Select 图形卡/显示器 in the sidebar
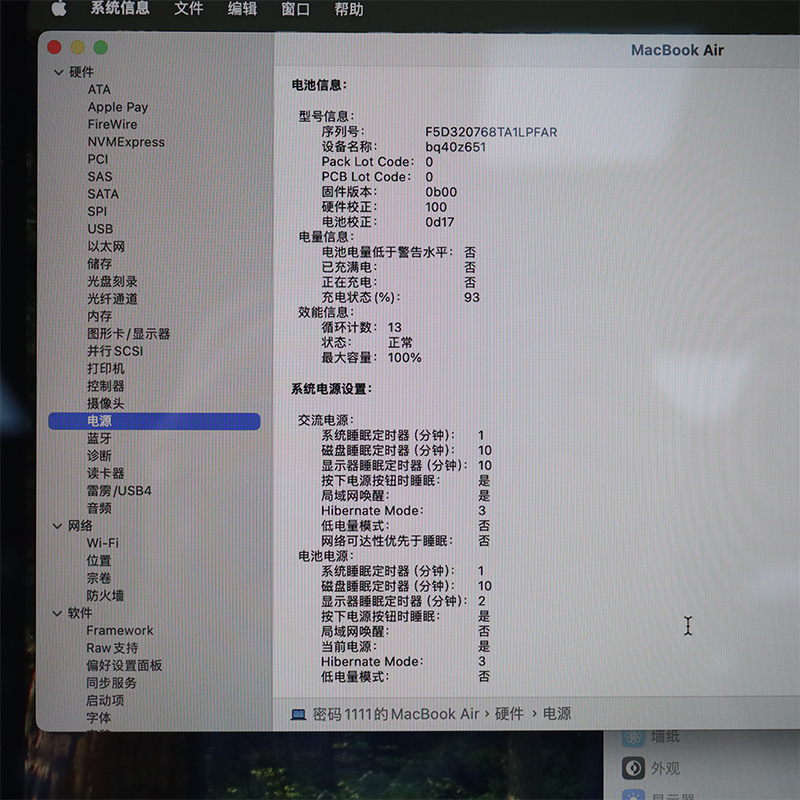The width and height of the screenshot is (800, 800). coord(129,334)
